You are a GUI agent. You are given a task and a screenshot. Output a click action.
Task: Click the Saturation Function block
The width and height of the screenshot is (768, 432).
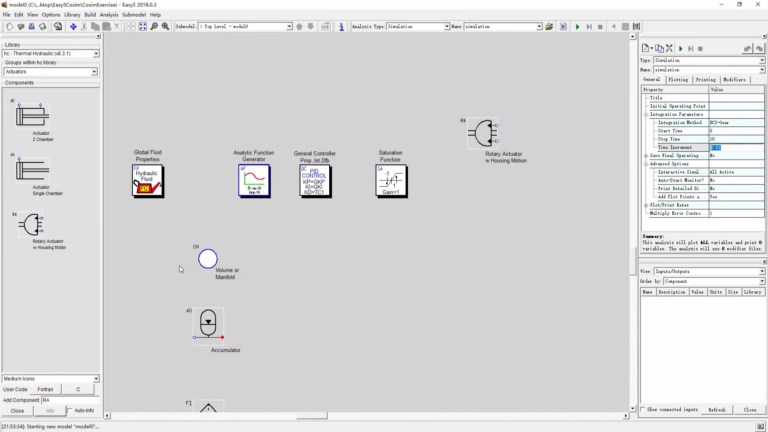(391, 181)
